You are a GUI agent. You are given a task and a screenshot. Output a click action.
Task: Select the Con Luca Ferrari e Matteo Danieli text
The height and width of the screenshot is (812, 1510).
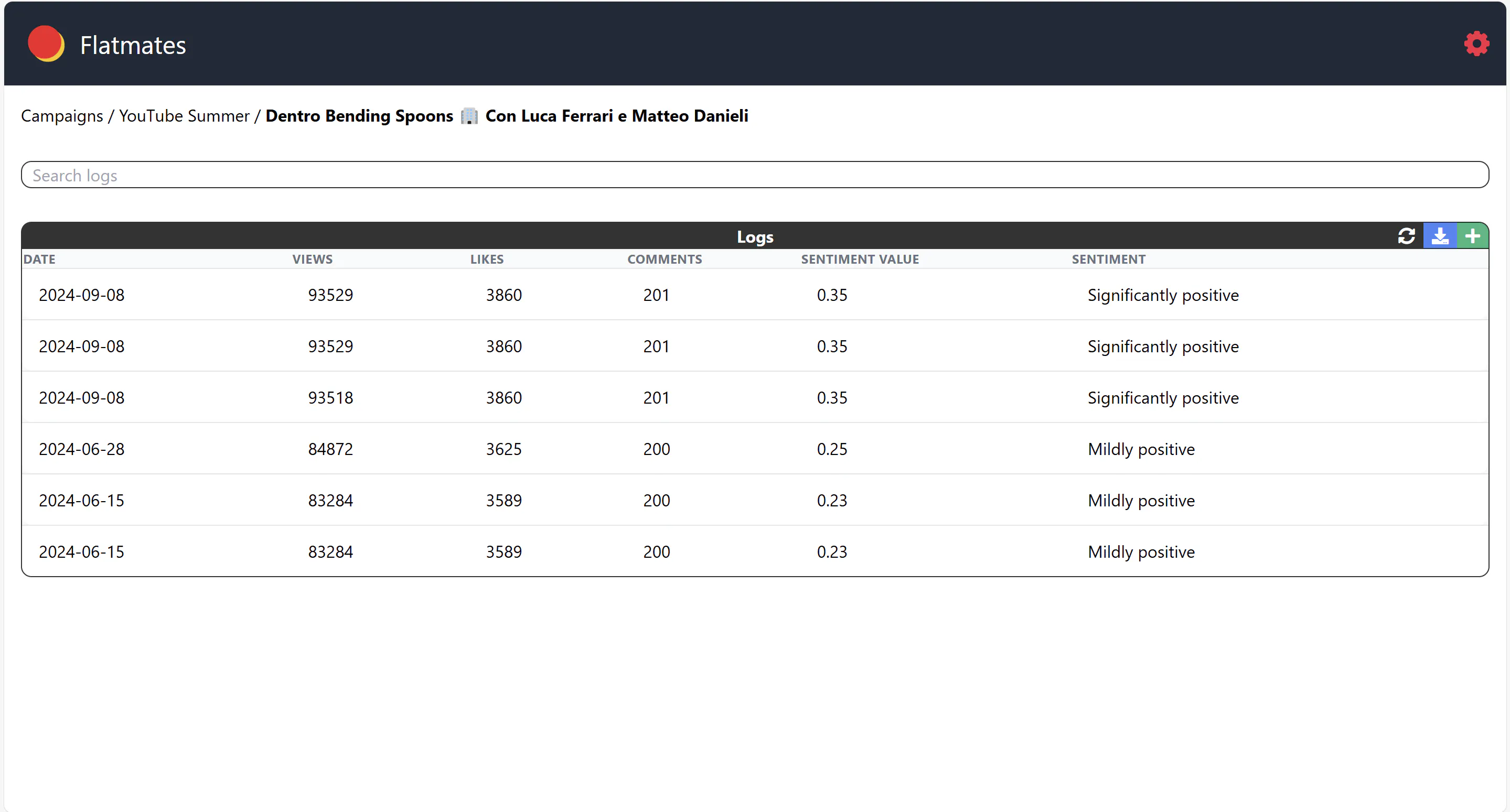617,116
